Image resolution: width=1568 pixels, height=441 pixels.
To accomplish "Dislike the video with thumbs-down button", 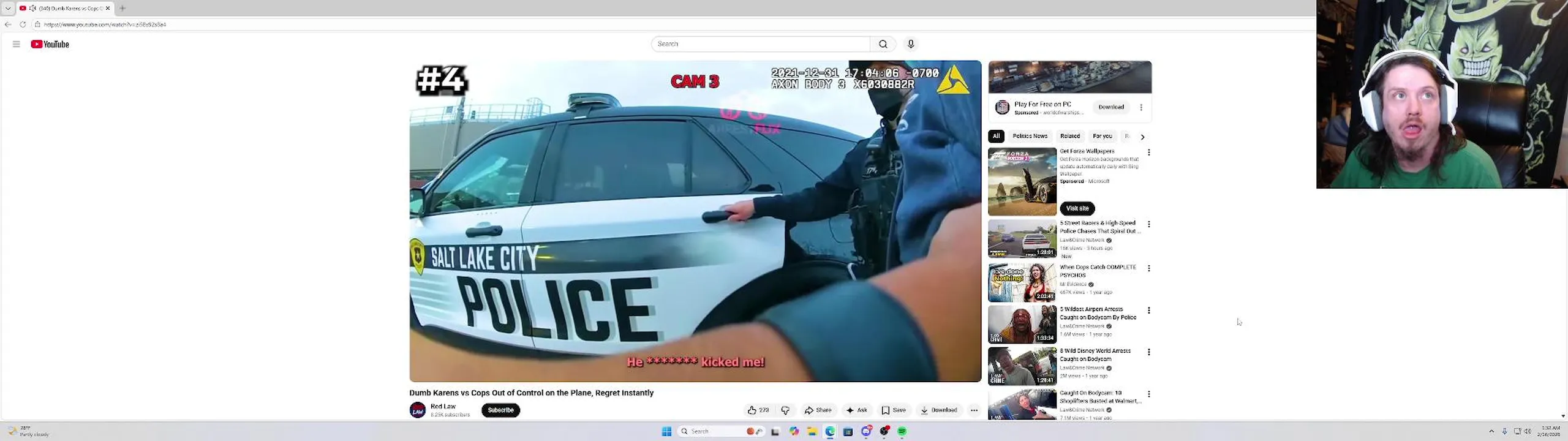I will click(x=785, y=410).
